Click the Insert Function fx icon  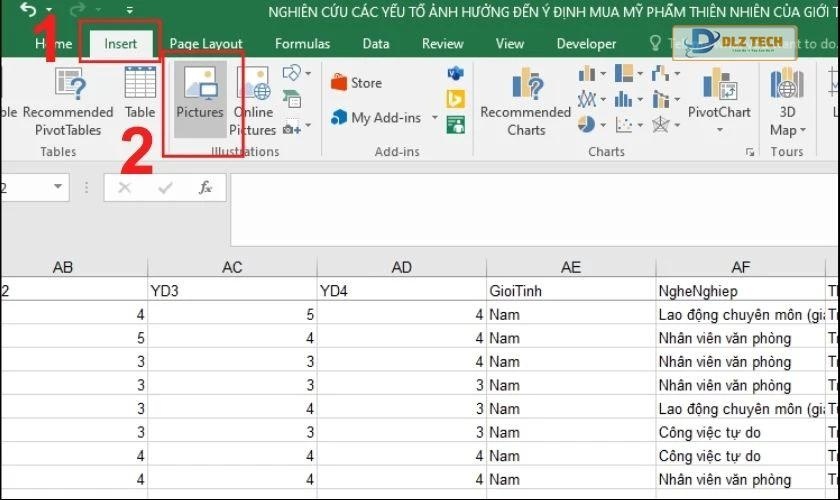(x=205, y=187)
